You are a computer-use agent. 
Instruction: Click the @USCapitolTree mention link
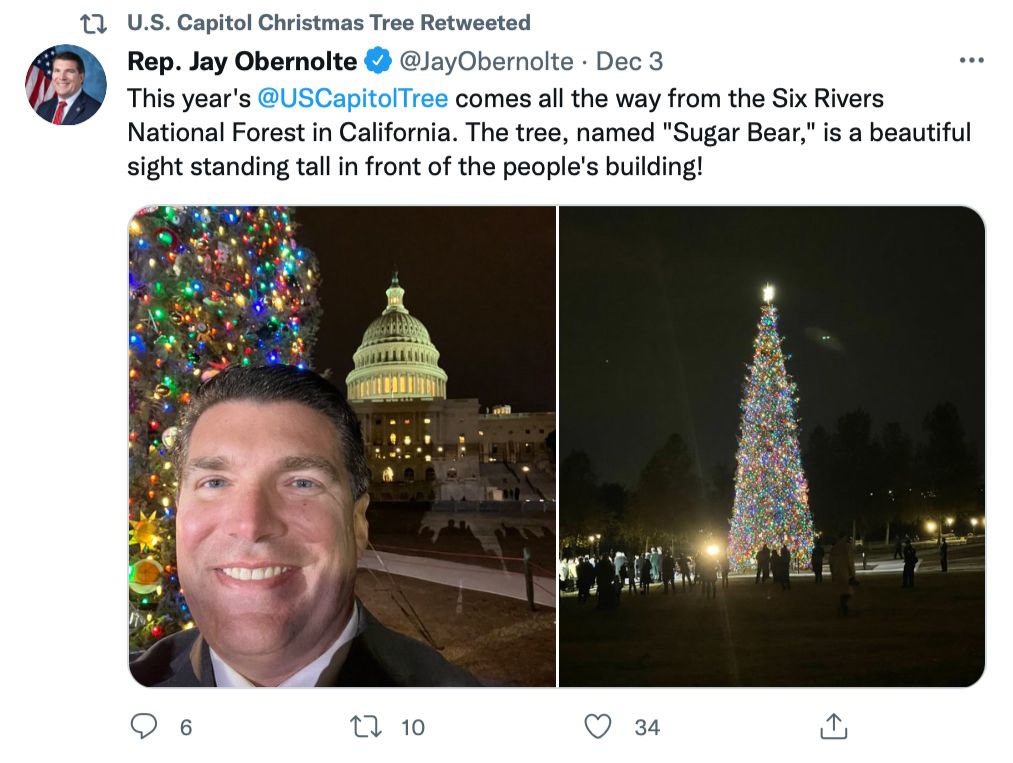[353, 98]
